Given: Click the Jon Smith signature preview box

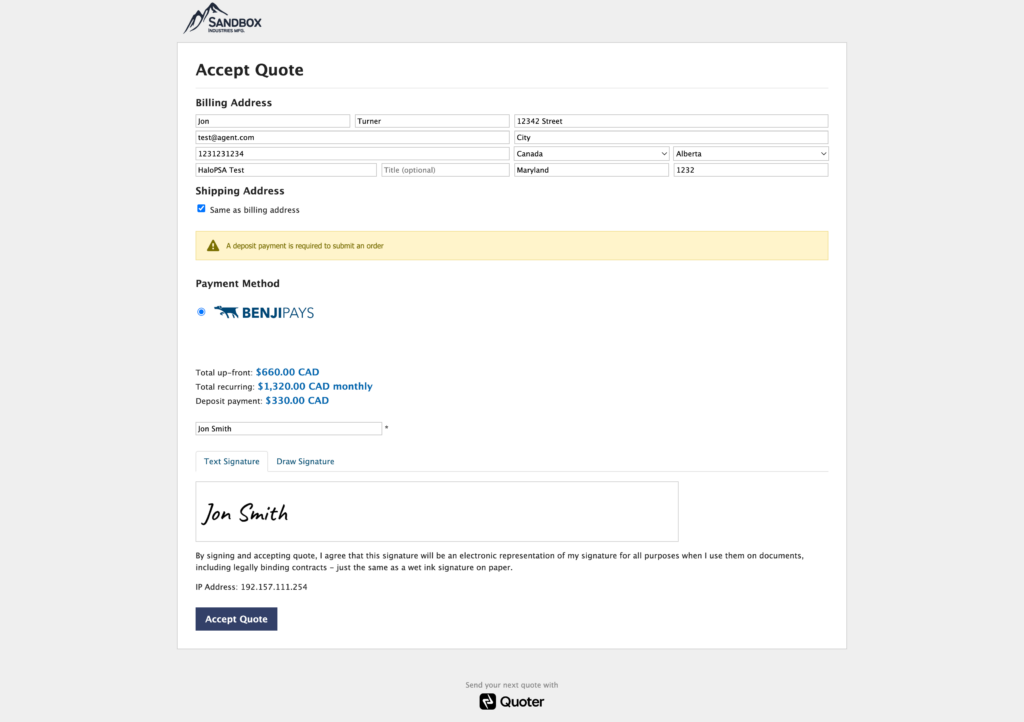Looking at the screenshot, I should 437,512.
